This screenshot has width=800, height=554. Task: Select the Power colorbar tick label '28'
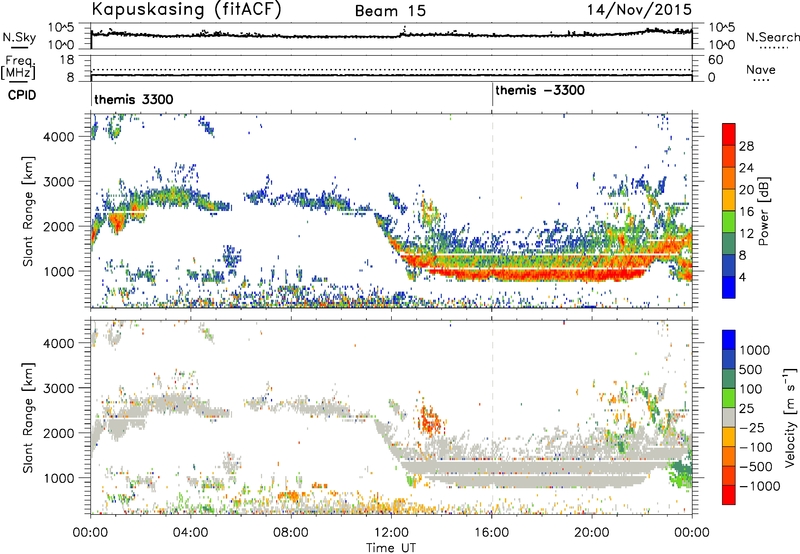click(x=746, y=146)
